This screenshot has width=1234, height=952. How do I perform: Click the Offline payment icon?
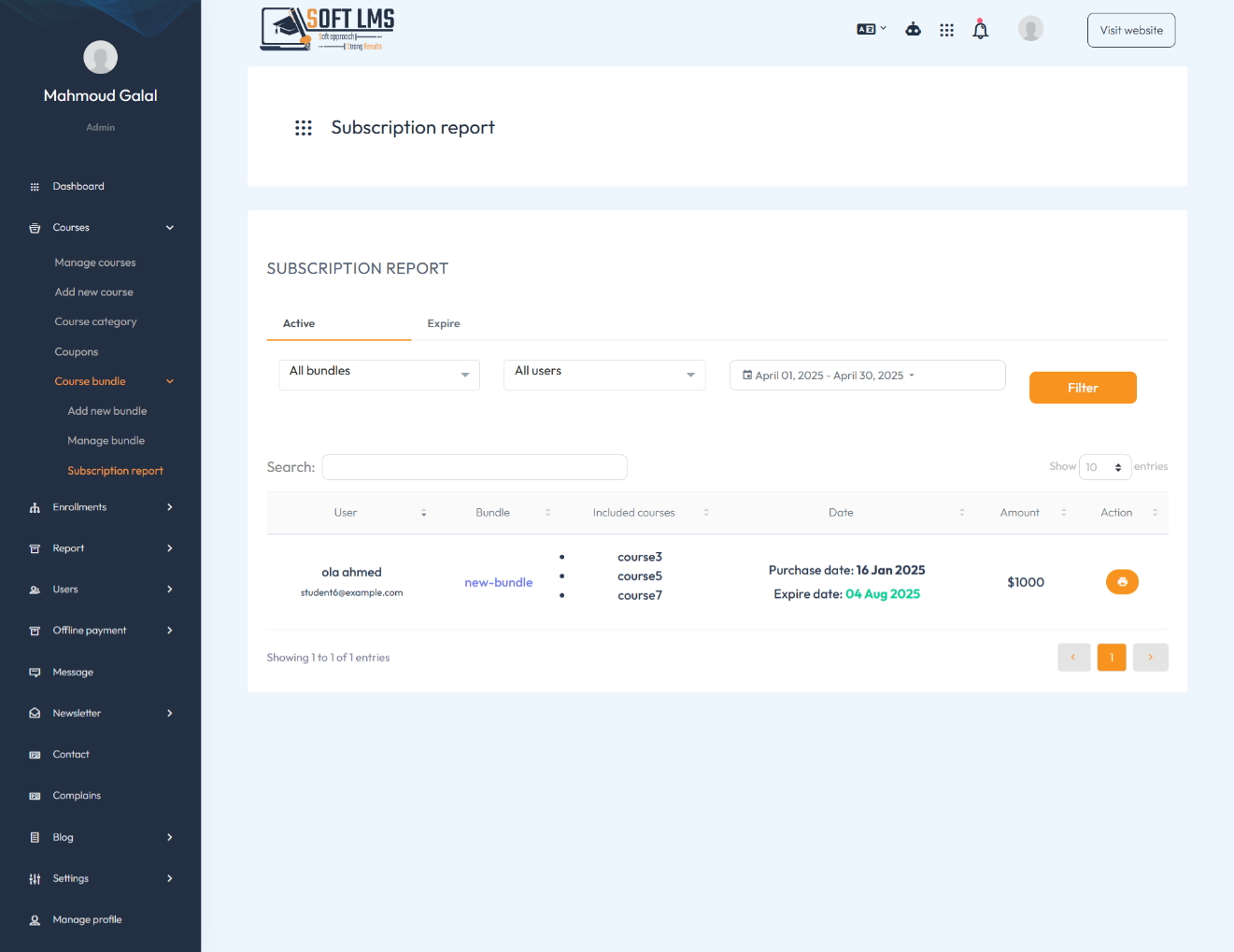click(35, 631)
